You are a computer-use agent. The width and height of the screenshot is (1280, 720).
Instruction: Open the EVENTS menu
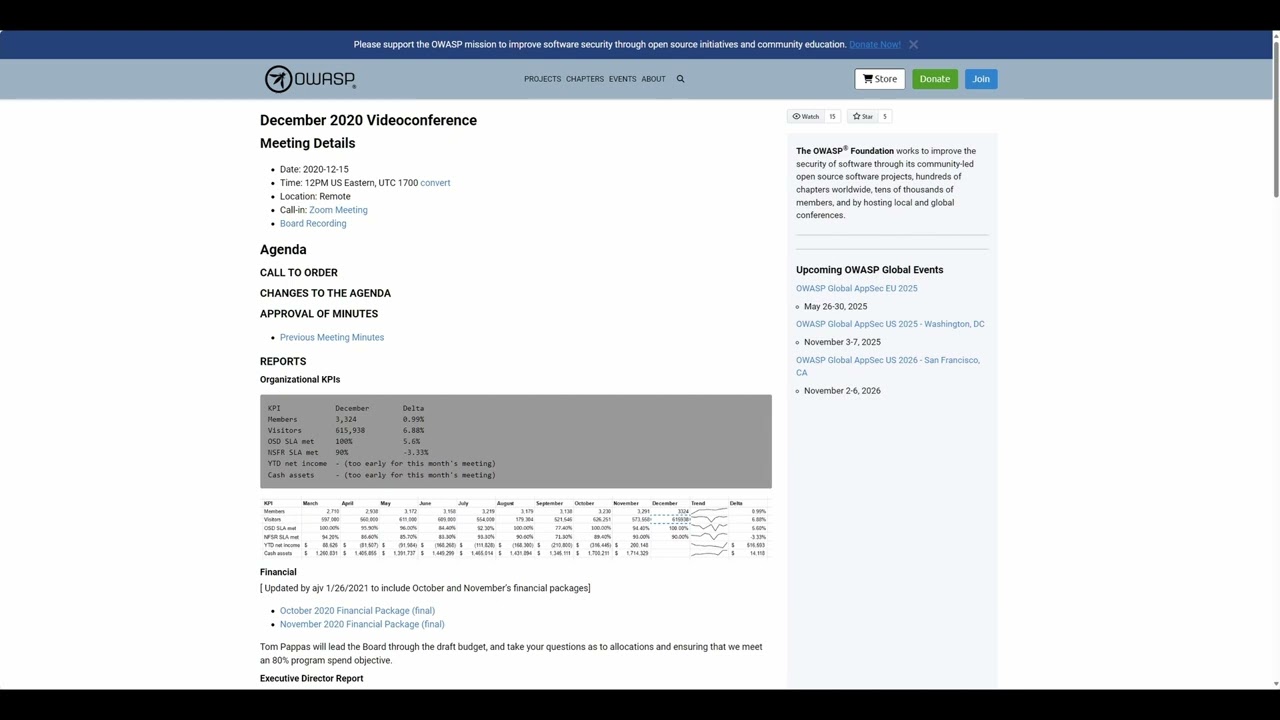(x=622, y=79)
